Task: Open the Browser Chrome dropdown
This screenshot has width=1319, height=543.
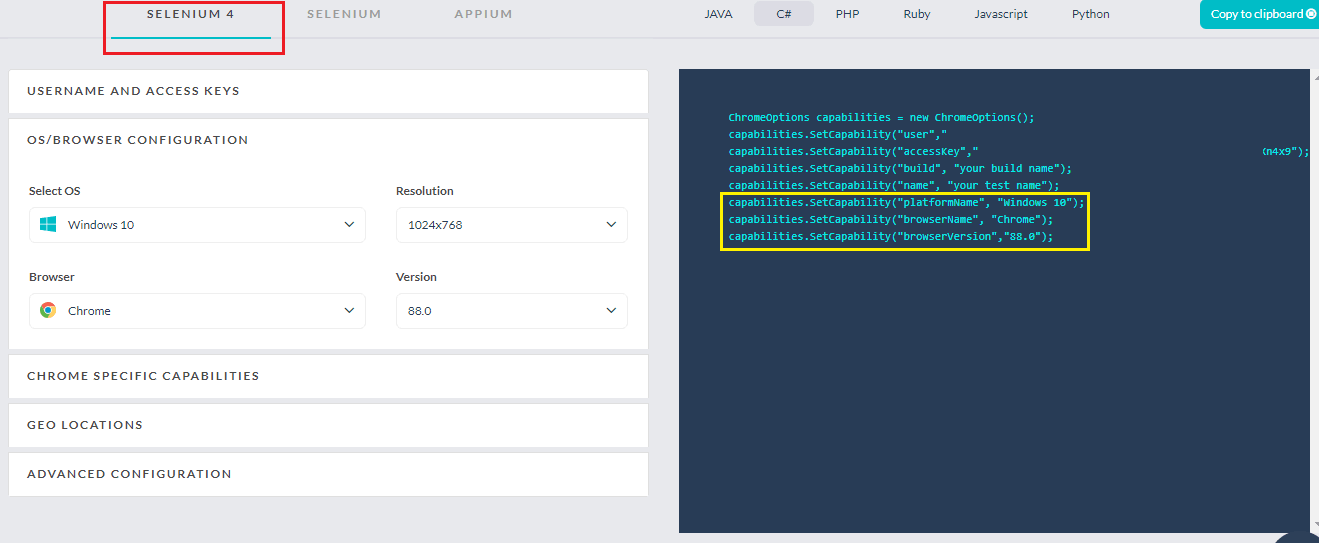Action: pyautogui.click(x=197, y=311)
